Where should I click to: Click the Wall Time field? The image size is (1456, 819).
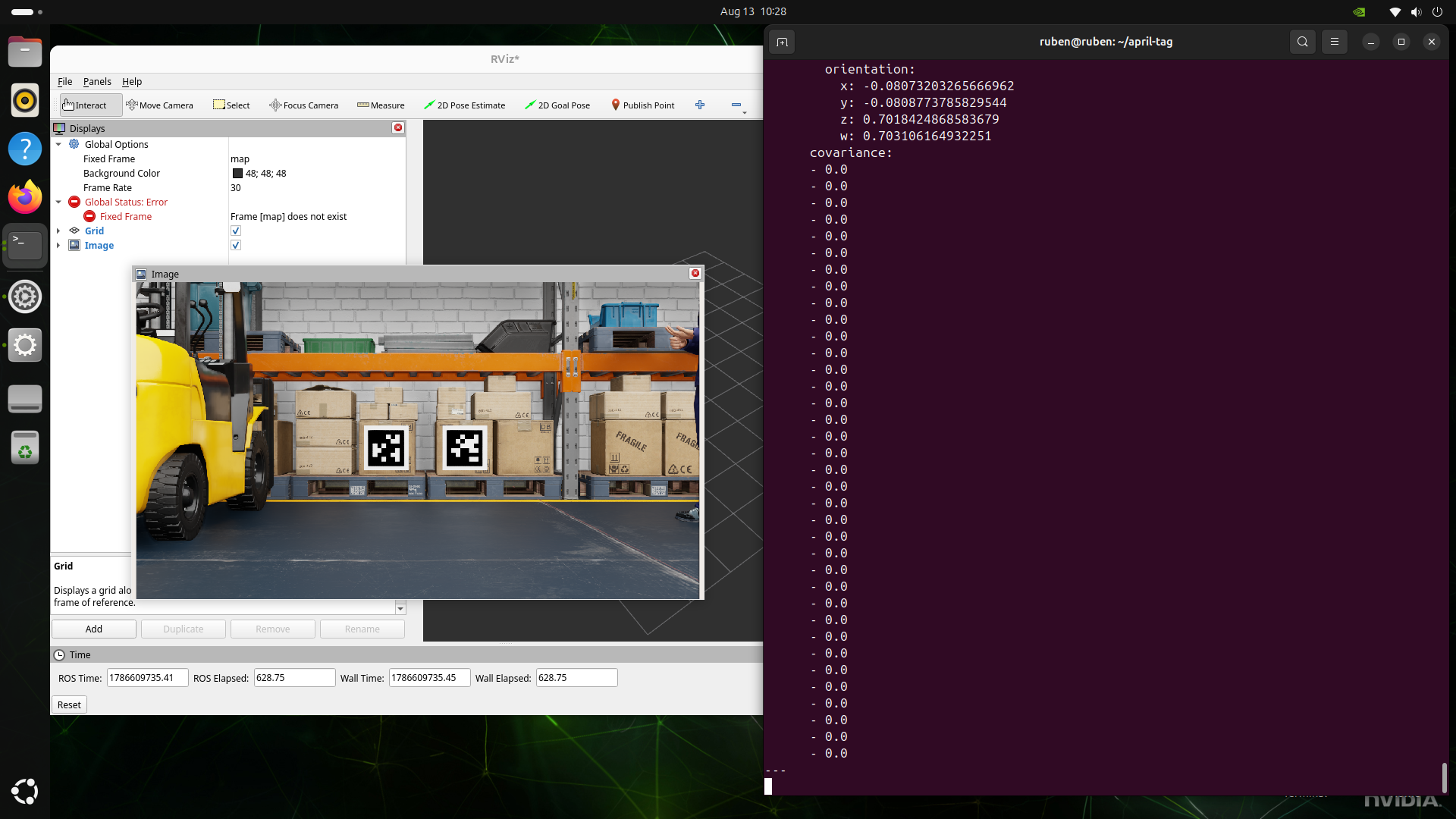tap(429, 677)
